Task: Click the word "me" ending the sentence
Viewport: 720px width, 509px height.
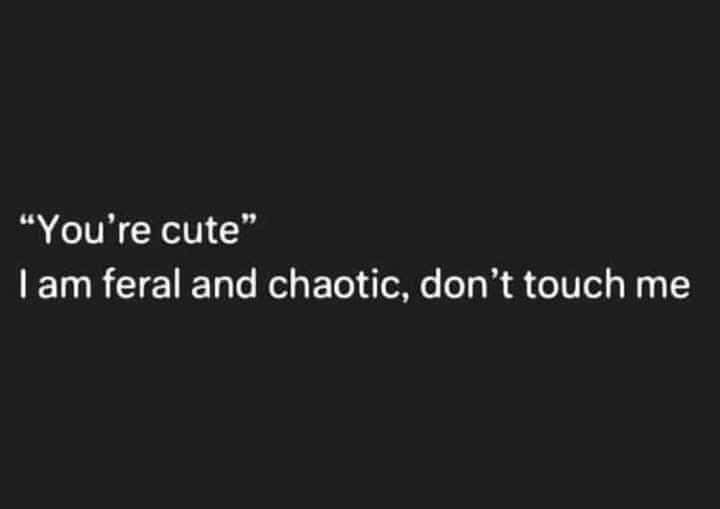Action: 663,288
